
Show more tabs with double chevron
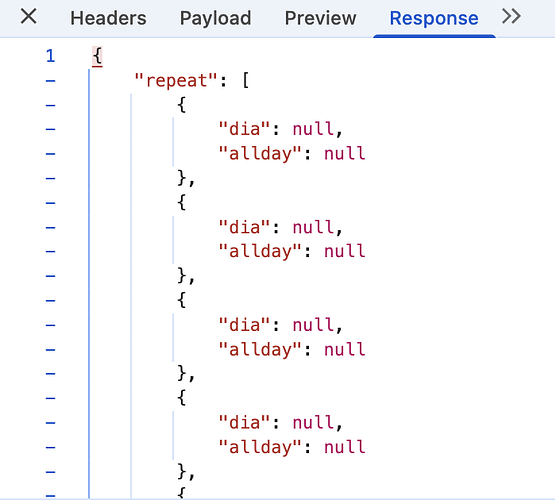[x=511, y=17]
